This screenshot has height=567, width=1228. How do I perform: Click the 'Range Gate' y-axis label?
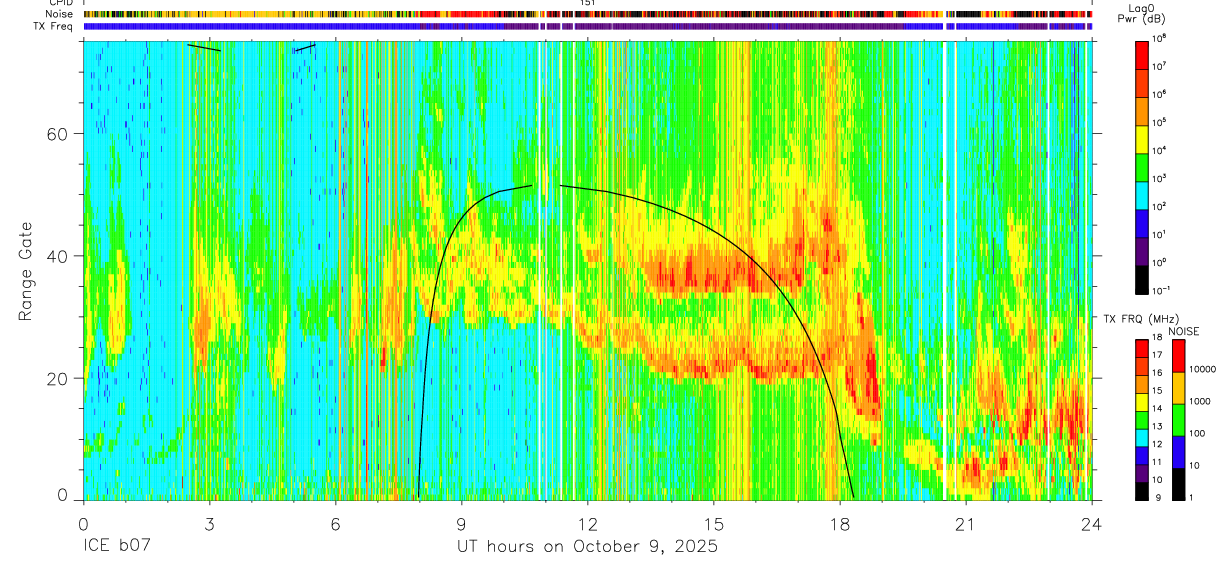[27, 271]
